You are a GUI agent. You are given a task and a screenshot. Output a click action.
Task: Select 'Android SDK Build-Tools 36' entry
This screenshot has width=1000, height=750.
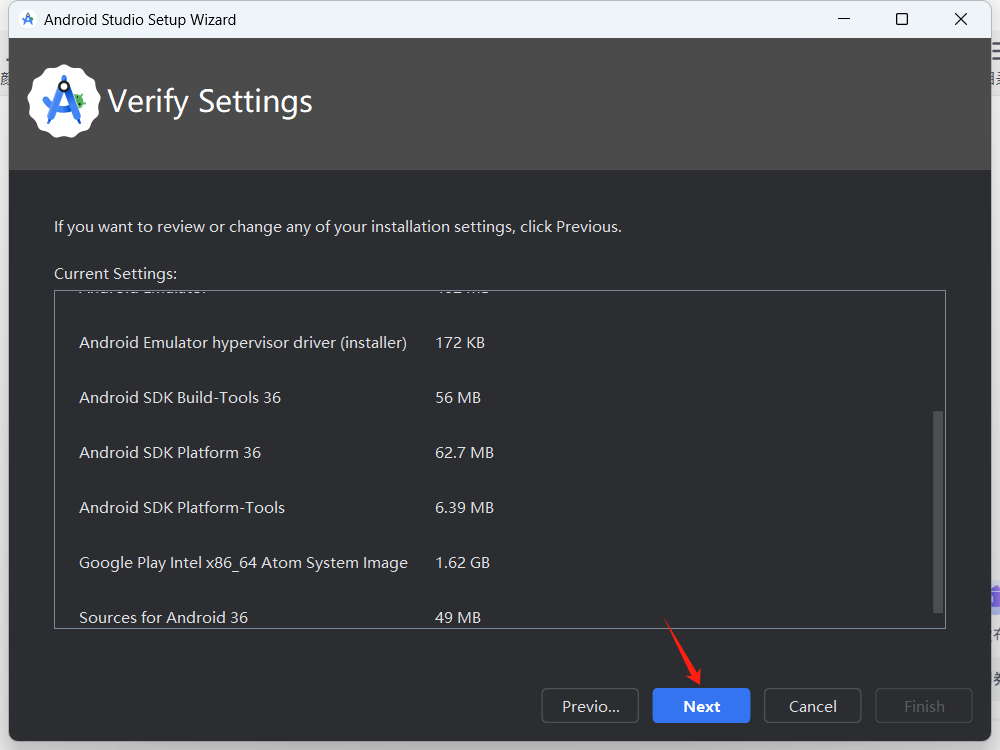pyautogui.click(x=180, y=397)
